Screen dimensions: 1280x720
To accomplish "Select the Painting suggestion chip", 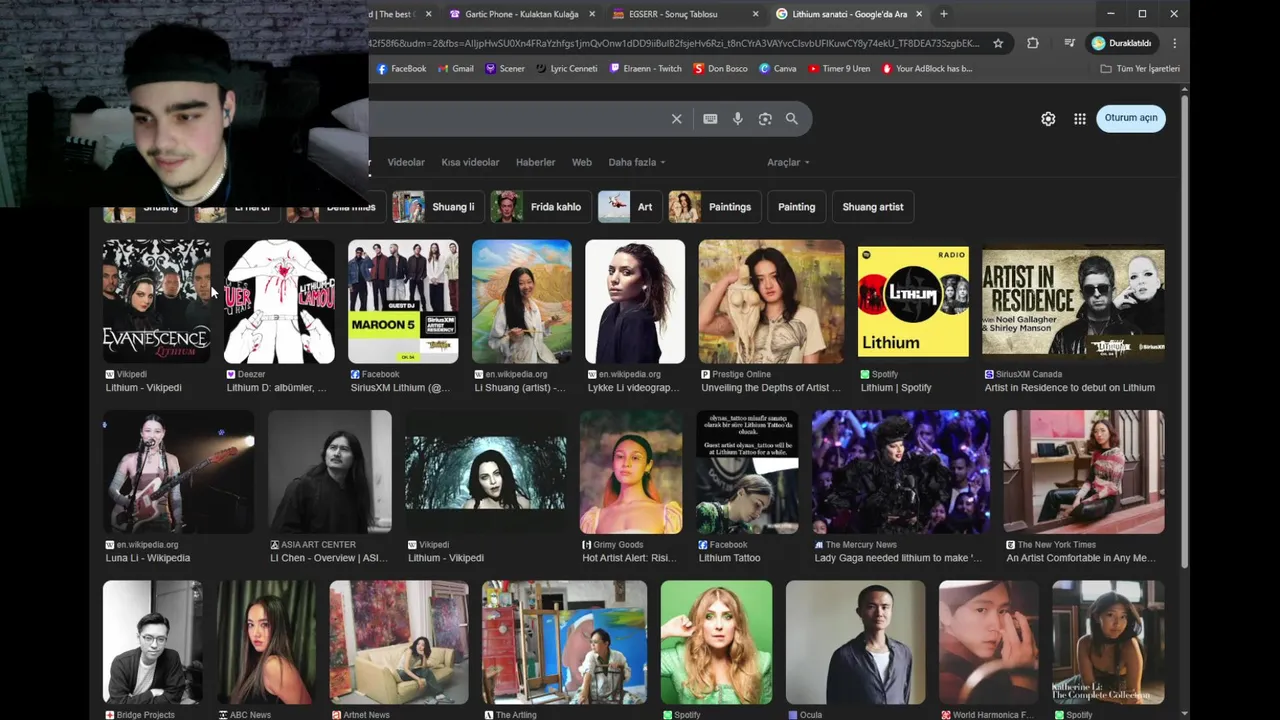I will 797,207.
